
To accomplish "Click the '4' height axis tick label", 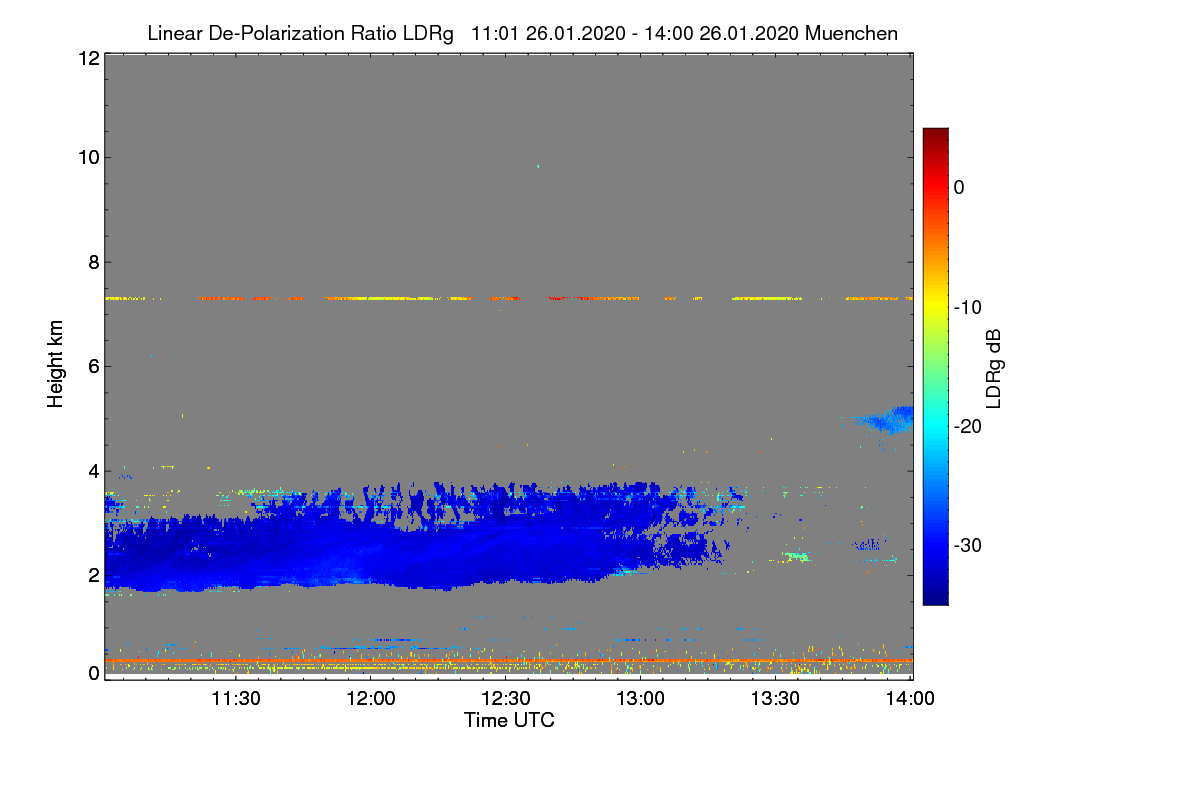I will [93, 470].
